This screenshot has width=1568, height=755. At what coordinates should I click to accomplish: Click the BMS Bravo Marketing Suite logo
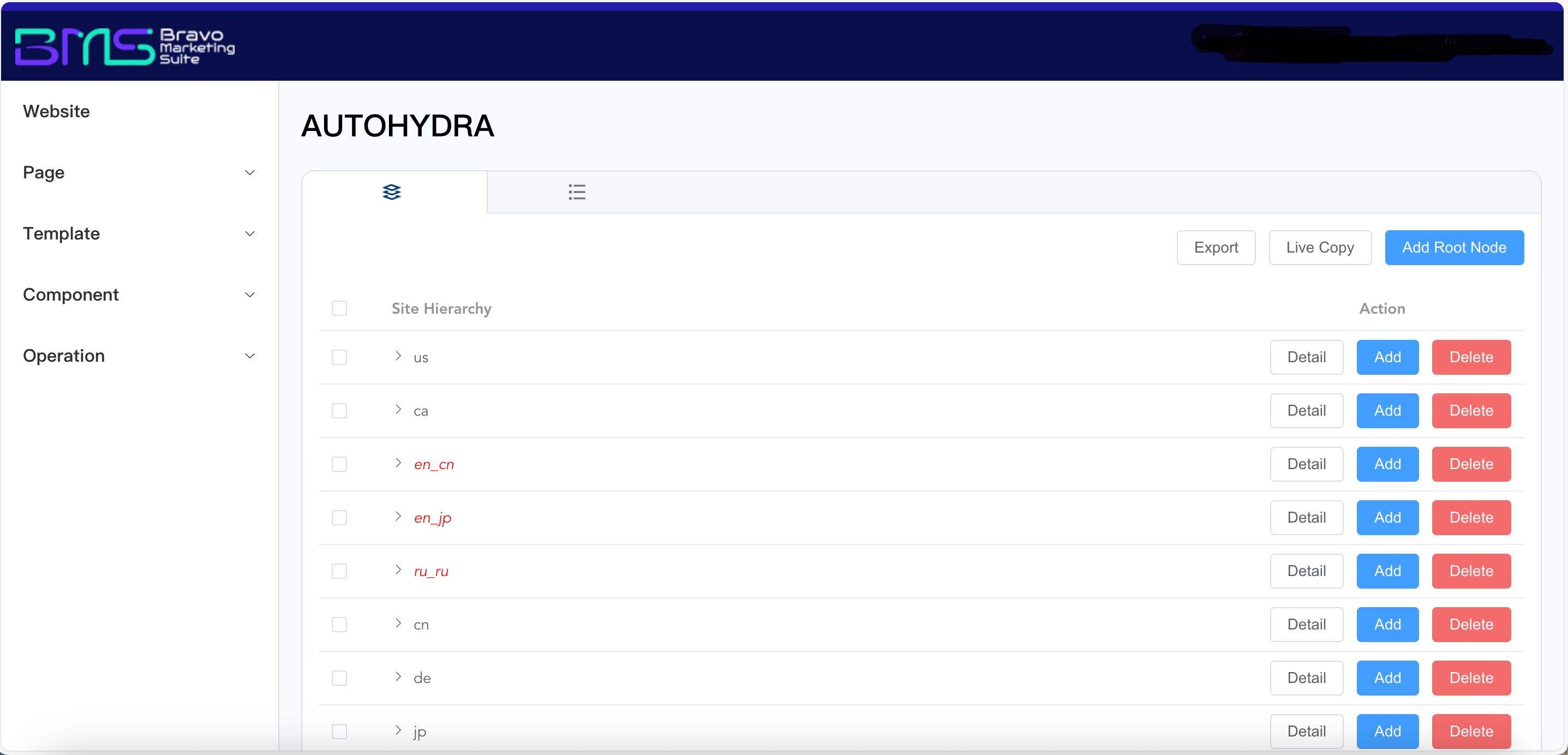click(125, 46)
